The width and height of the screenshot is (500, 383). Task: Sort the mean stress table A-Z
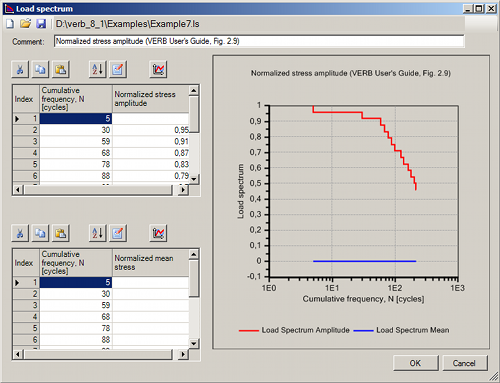[97, 233]
